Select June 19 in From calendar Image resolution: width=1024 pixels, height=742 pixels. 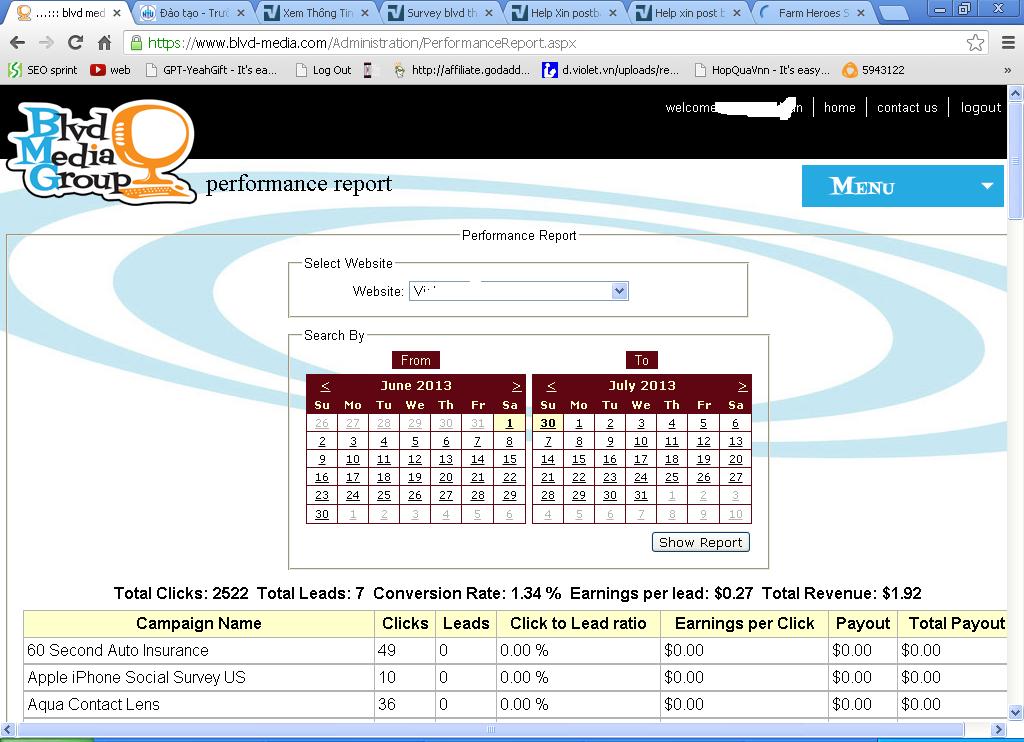tap(415, 477)
